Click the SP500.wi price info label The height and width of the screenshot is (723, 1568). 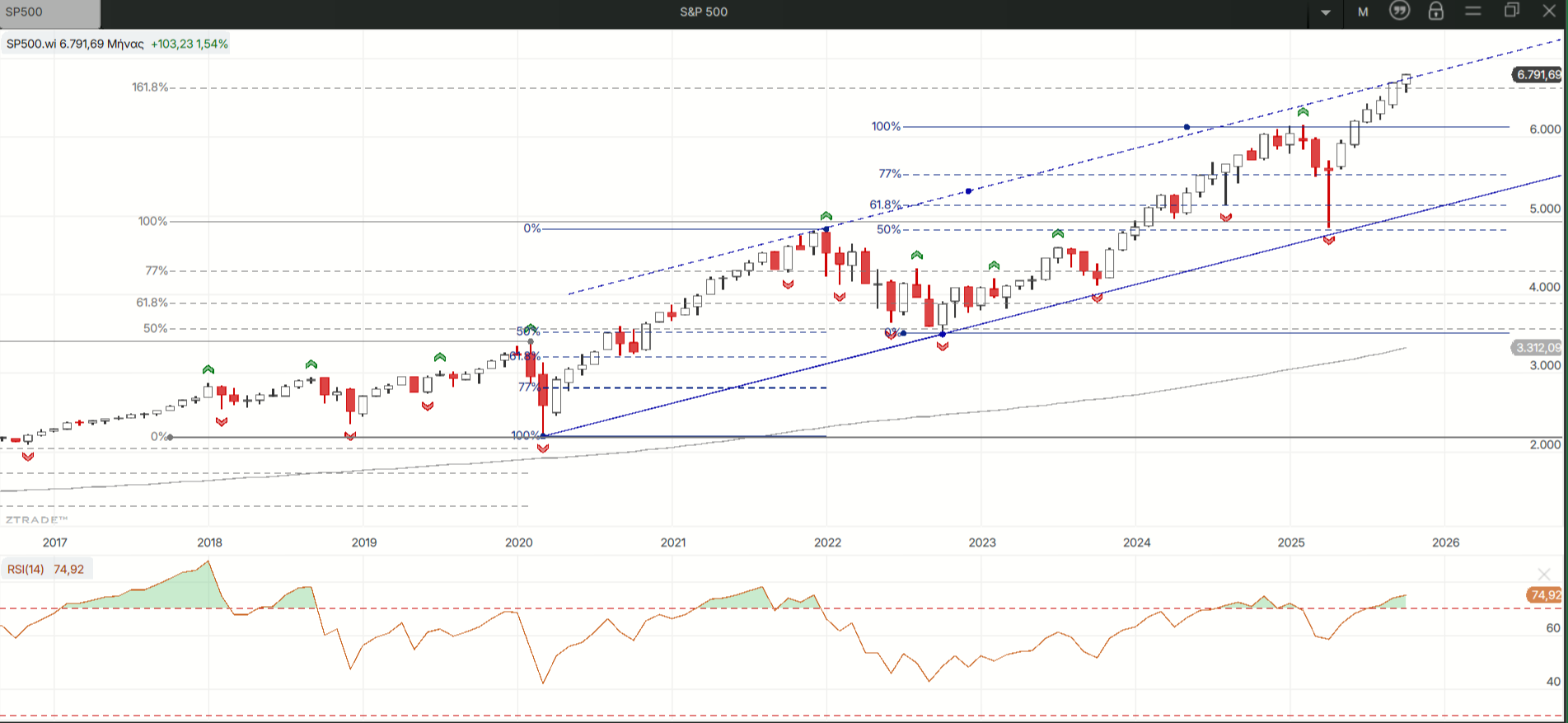tap(116, 44)
